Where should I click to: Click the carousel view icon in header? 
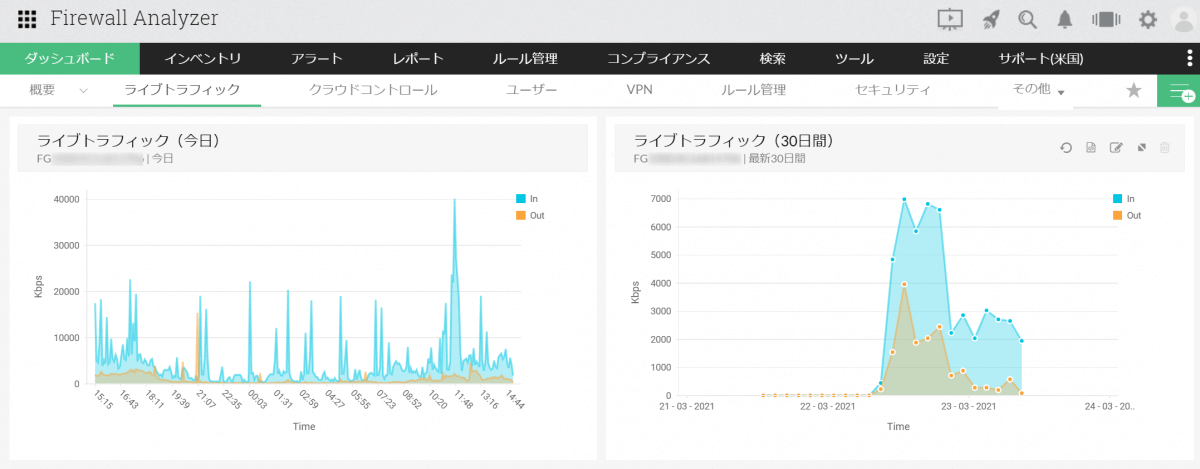[1104, 19]
